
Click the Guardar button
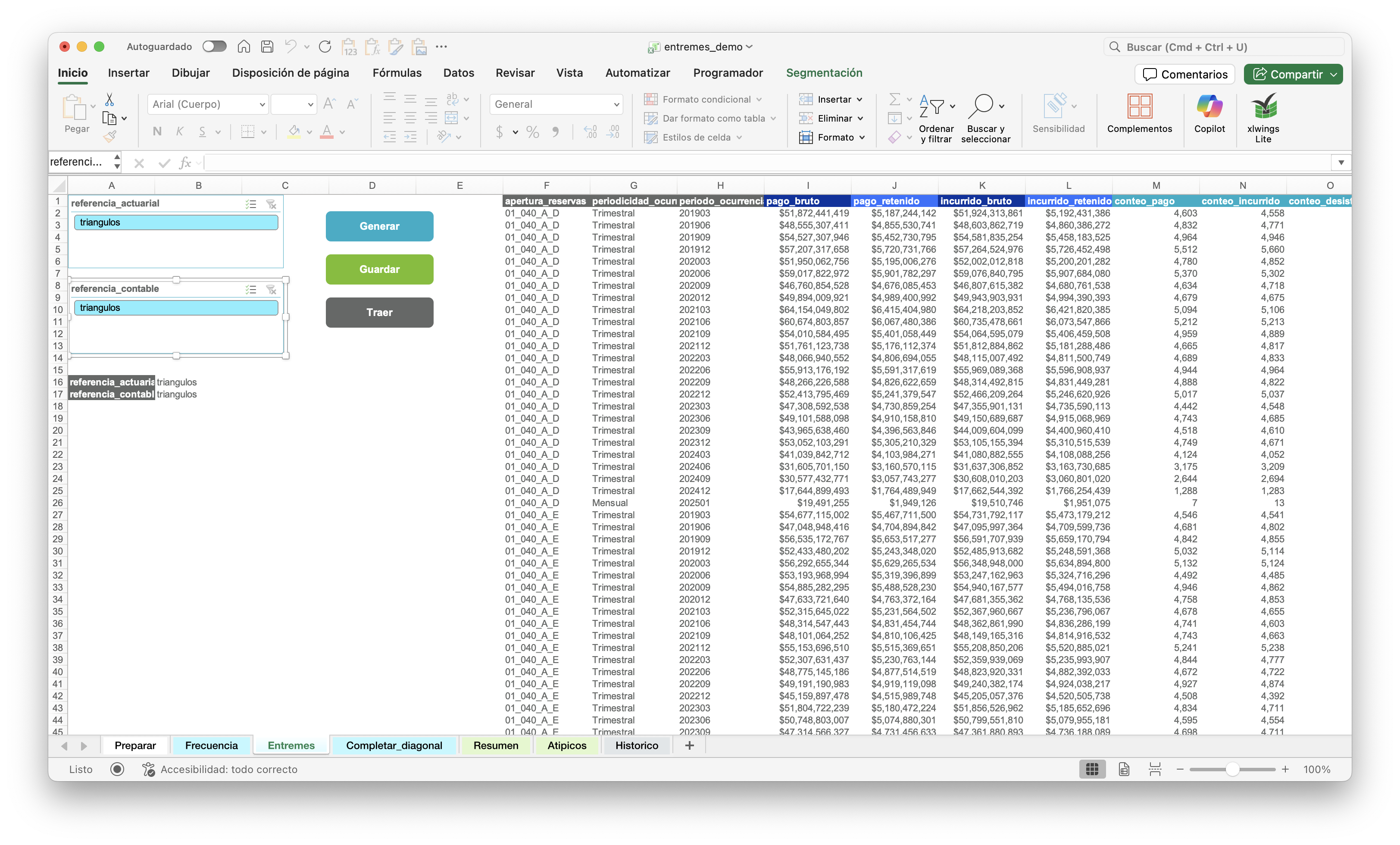(380, 269)
